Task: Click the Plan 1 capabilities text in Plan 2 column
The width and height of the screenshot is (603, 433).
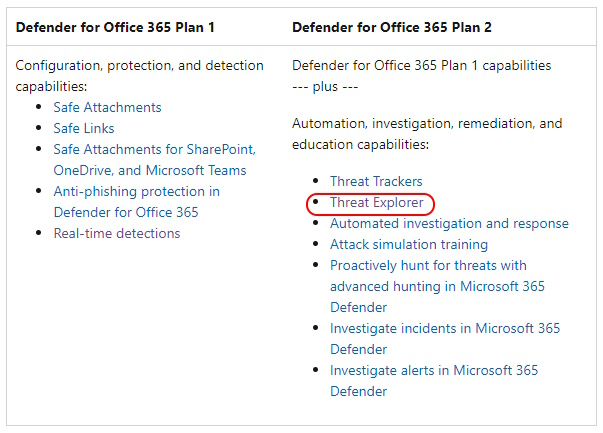Action: tap(421, 65)
